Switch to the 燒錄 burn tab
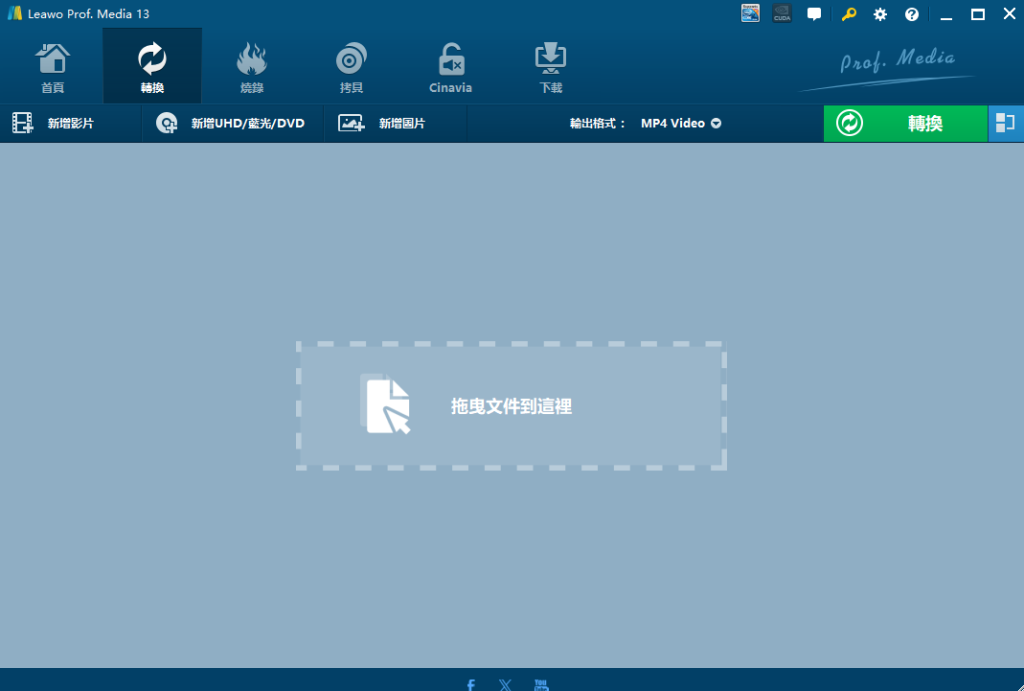1024x691 pixels. click(251, 67)
